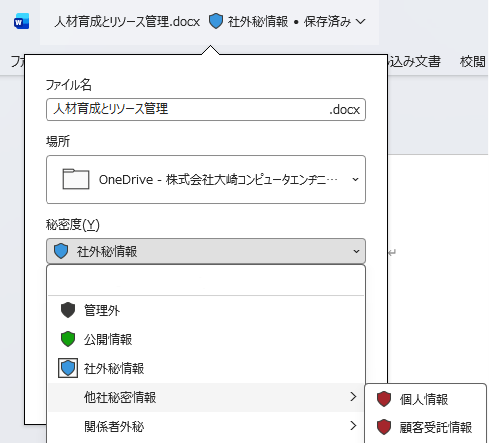Expand the arrow beside 関係者外秘
Image resolution: width=489 pixels, height=443 pixels.
pyautogui.click(x=353, y=426)
